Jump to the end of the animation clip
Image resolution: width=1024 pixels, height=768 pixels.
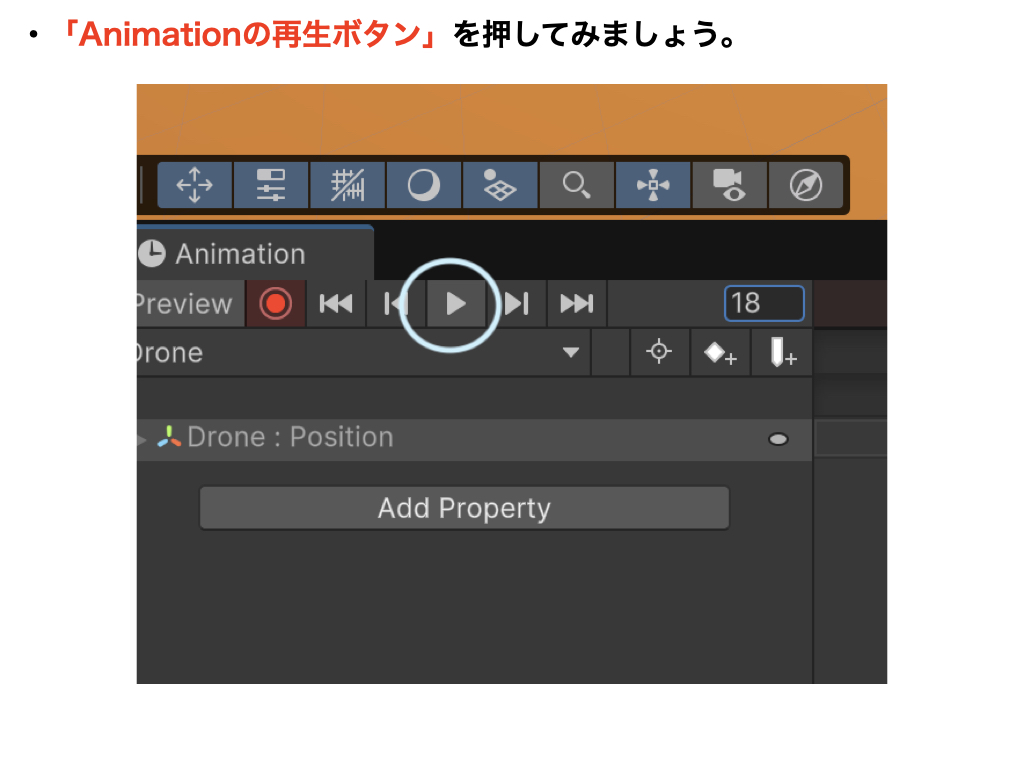tap(576, 304)
